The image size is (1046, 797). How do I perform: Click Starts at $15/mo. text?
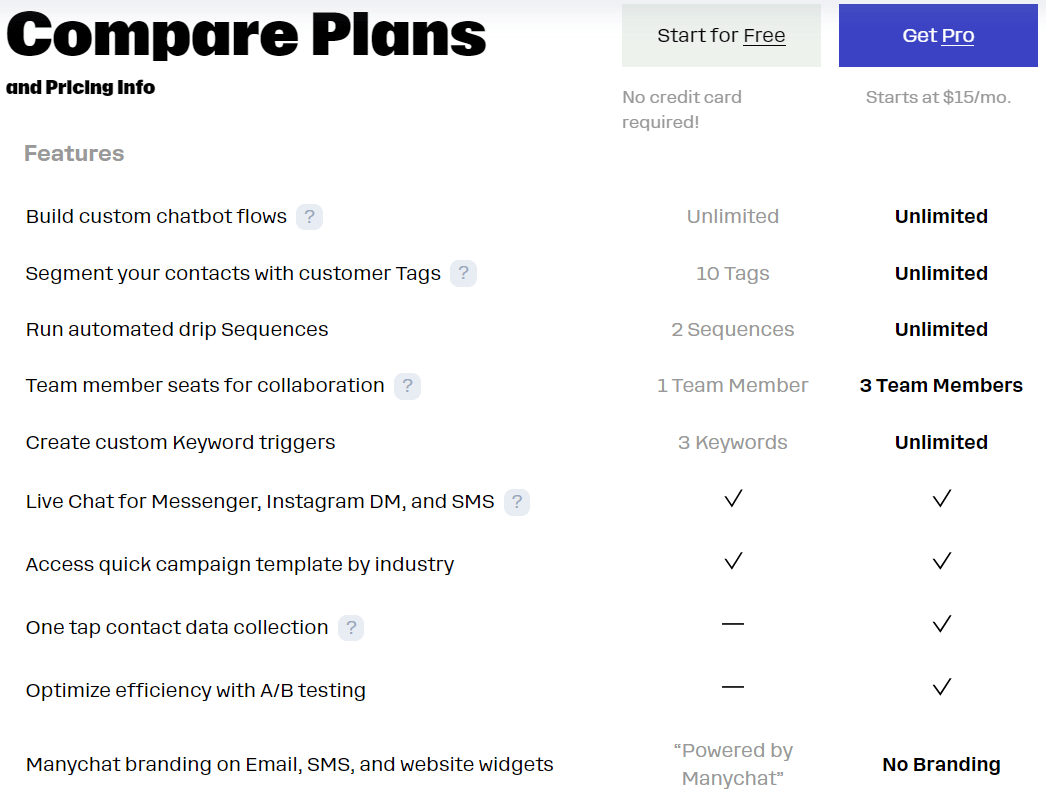click(938, 97)
